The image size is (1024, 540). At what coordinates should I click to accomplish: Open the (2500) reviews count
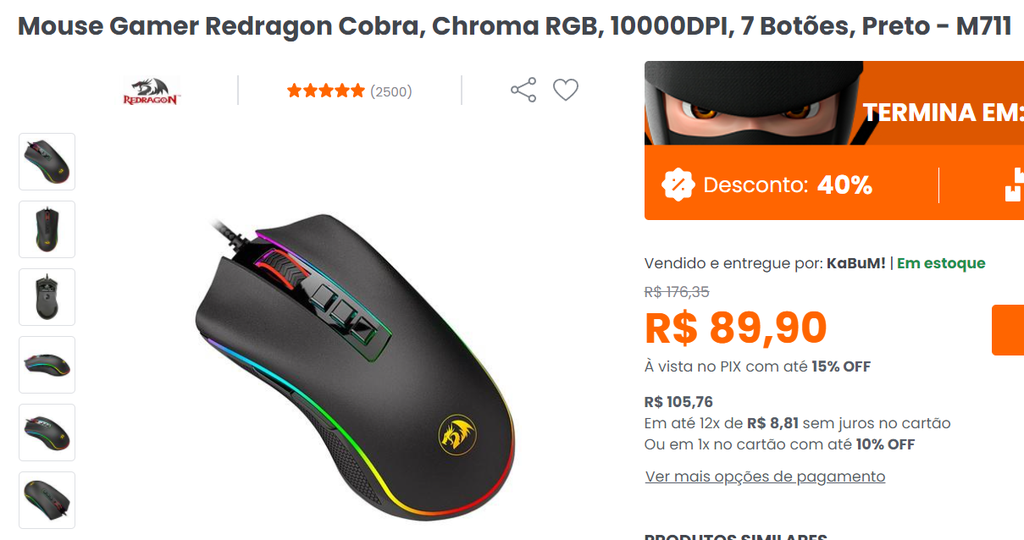(x=391, y=91)
